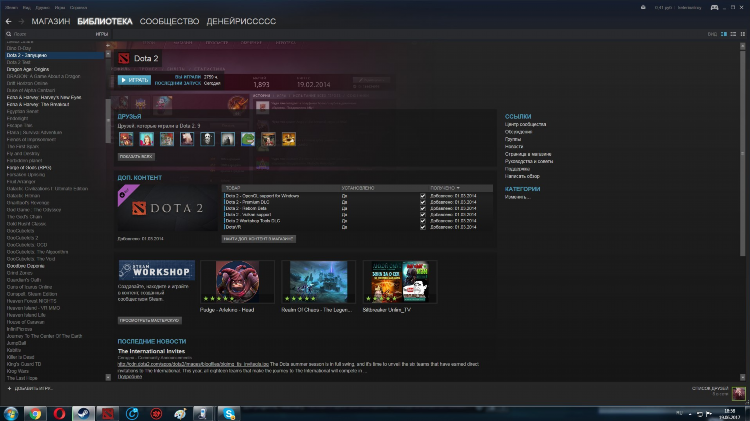Collapse sidebar with the small arrow
Image resolution: width=750 pixels, height=421 pixels.
click(108, 45)
